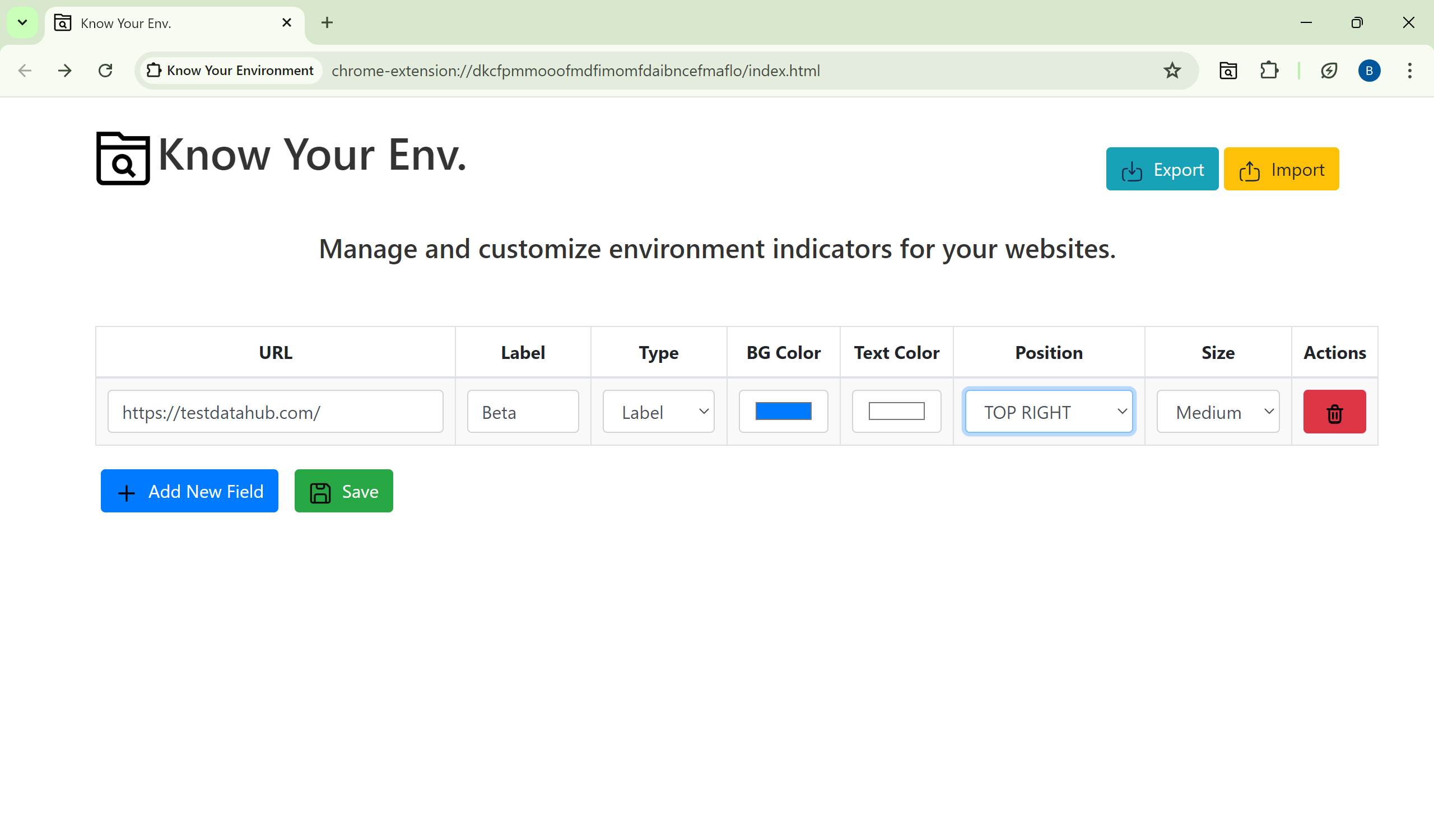Click the Add New Field button

190,491
